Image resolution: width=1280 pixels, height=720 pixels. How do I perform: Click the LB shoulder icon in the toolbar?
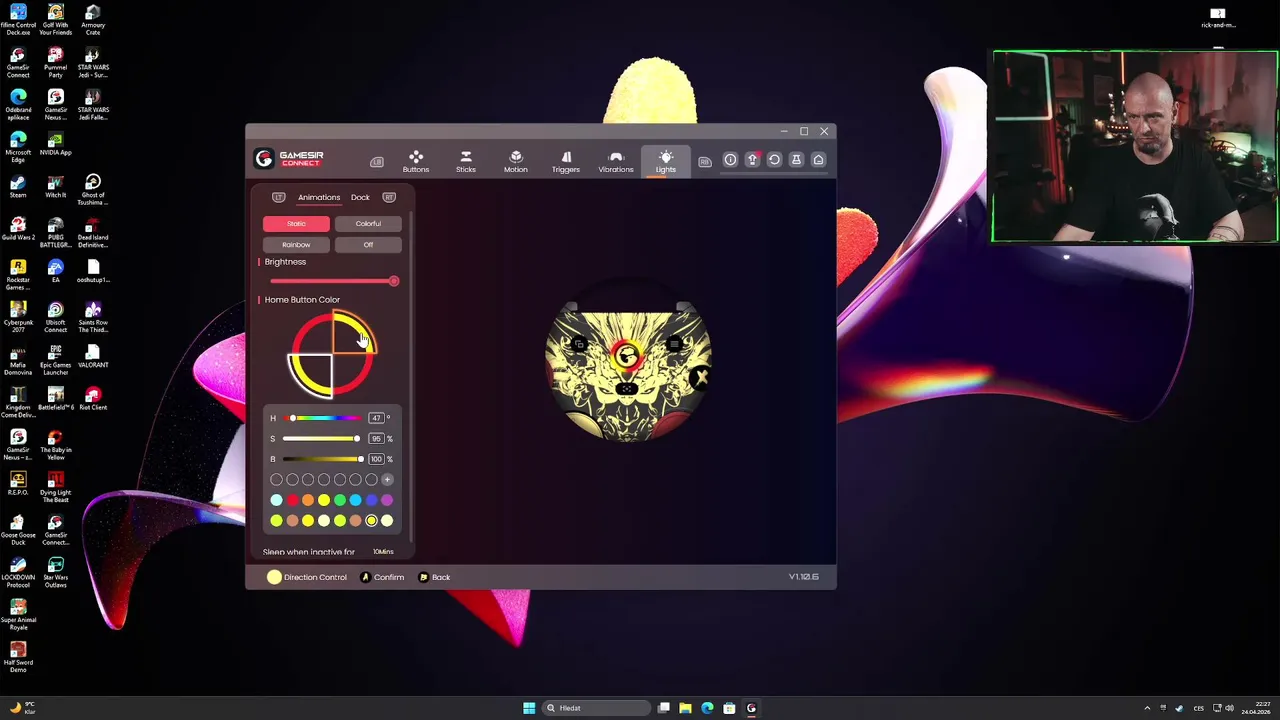point(377,161)
